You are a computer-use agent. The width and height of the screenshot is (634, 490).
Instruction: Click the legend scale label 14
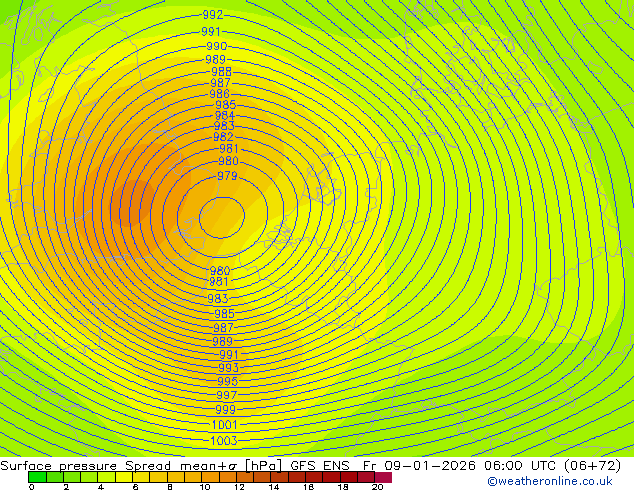pos(274,487)
